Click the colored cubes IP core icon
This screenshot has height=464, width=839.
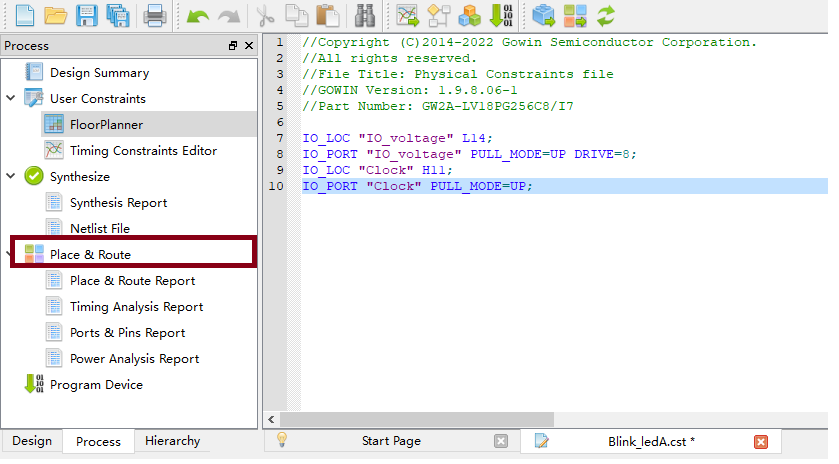pyautogui.click(x=470, y=16)
